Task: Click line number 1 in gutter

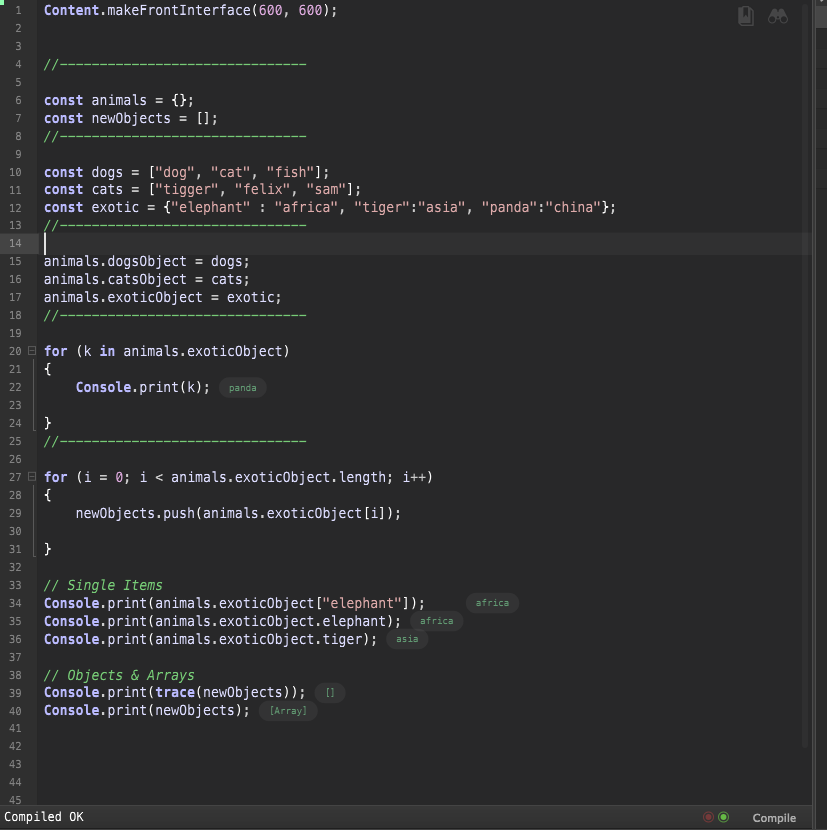Action: (x=18, y=10)
